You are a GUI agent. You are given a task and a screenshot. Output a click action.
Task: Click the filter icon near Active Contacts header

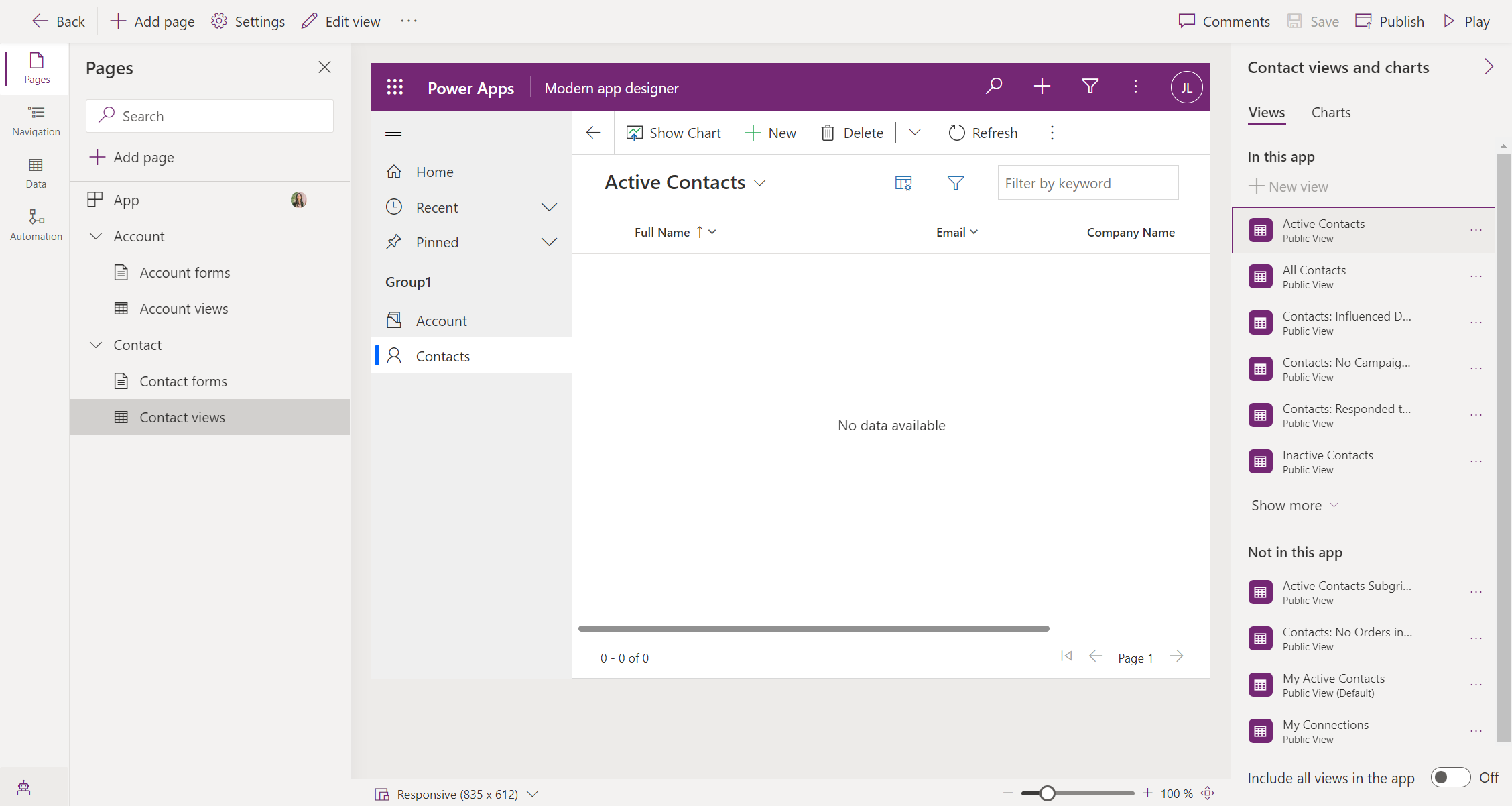click(x=955, y=183)
